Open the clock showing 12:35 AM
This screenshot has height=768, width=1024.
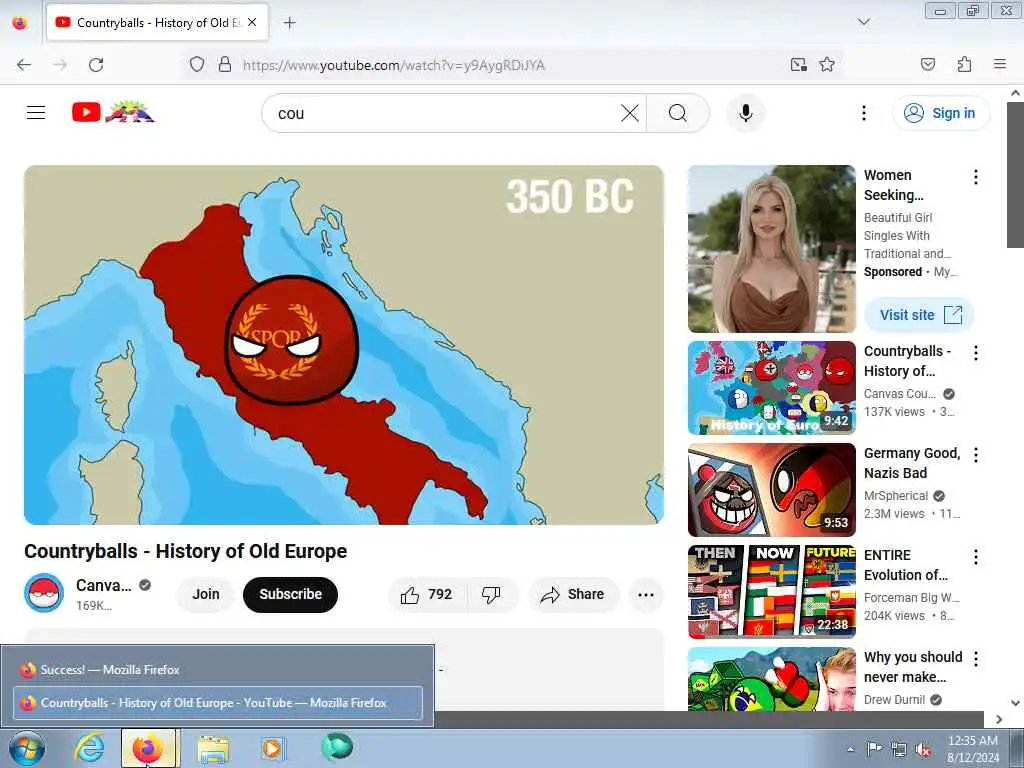coord(972,749)
